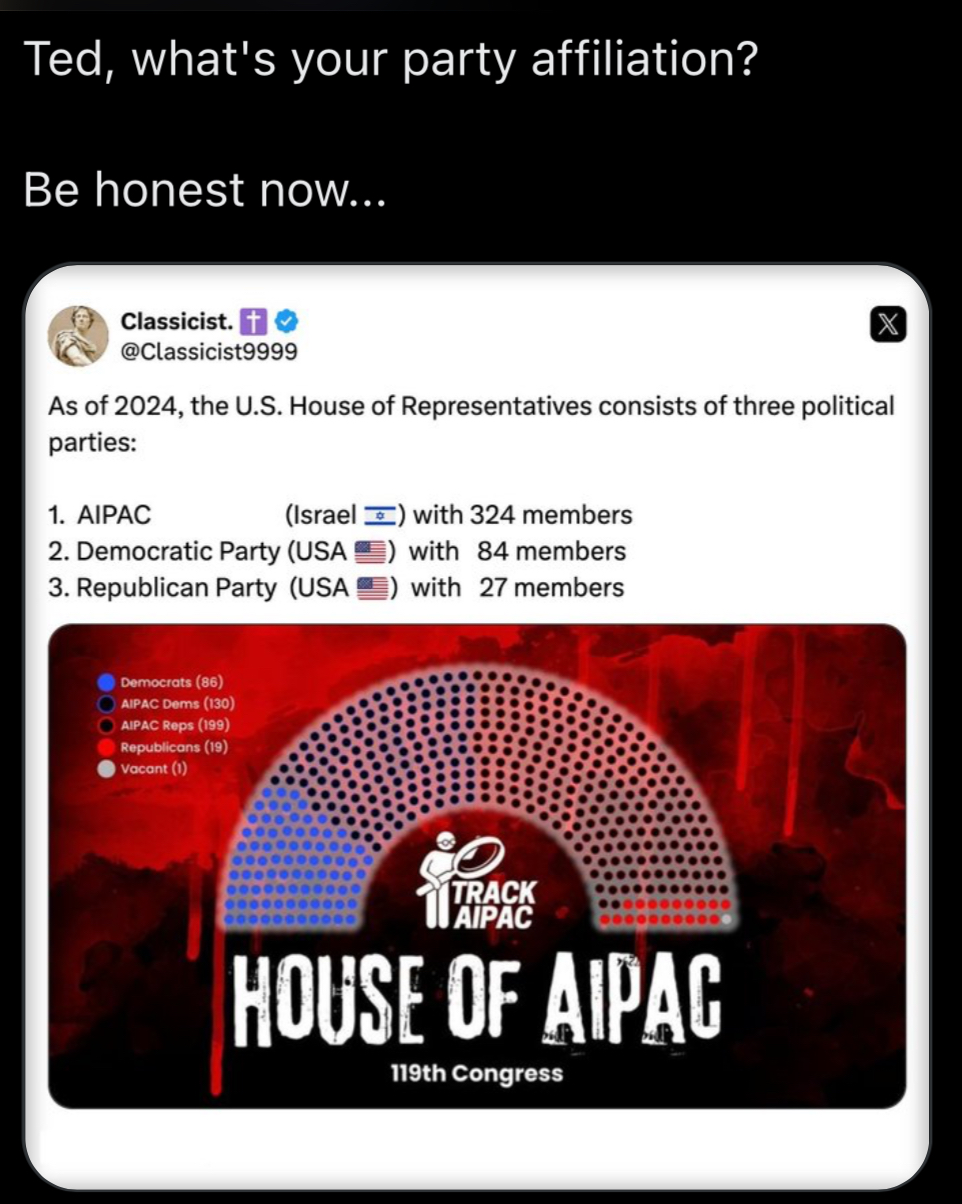Click the USA flag beside Republican Party

pyautogui.click(x=371, y=588)
